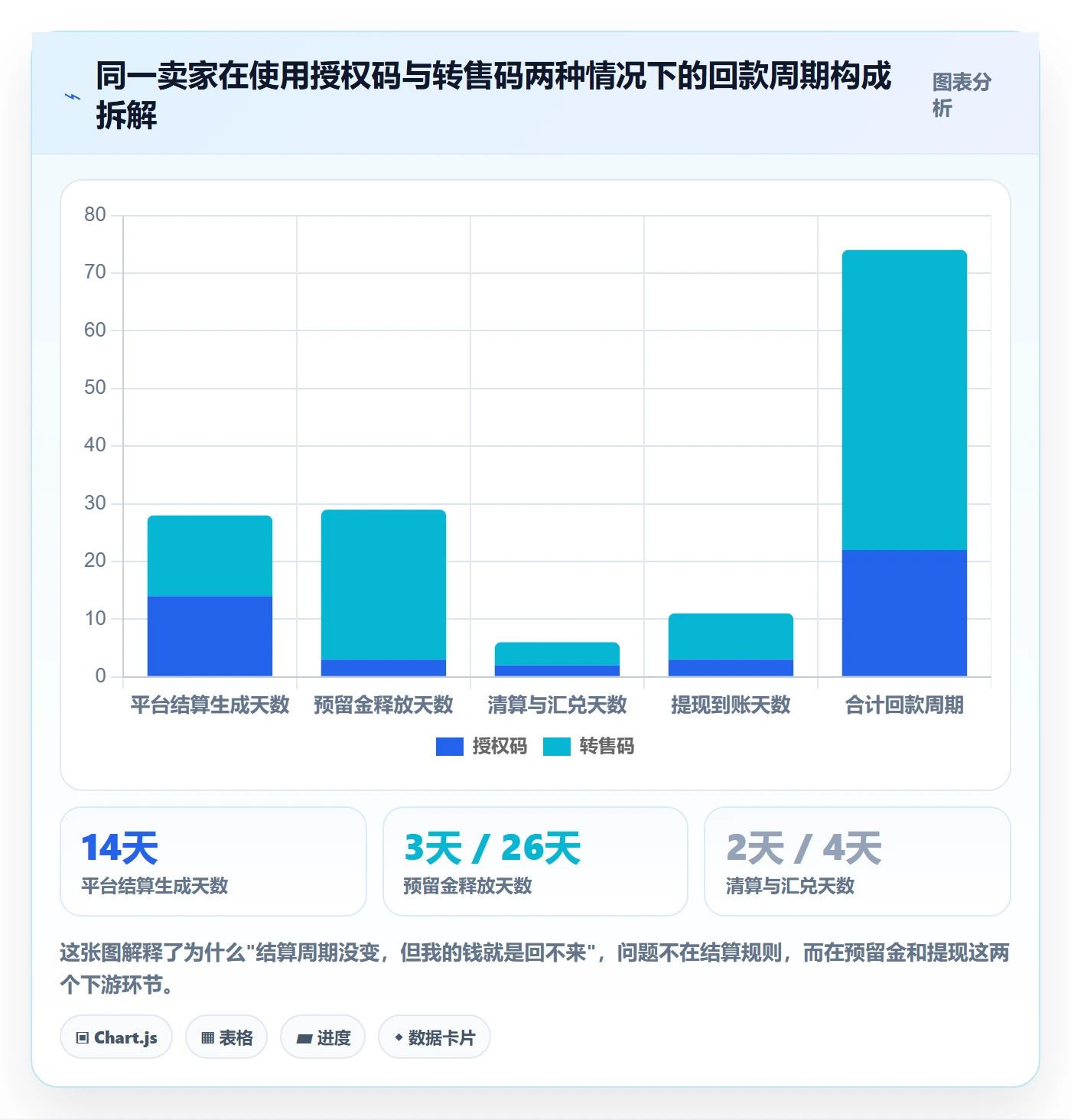Click the 平台结算生成天数 x-axis label under the chart

tap(210, 705)
